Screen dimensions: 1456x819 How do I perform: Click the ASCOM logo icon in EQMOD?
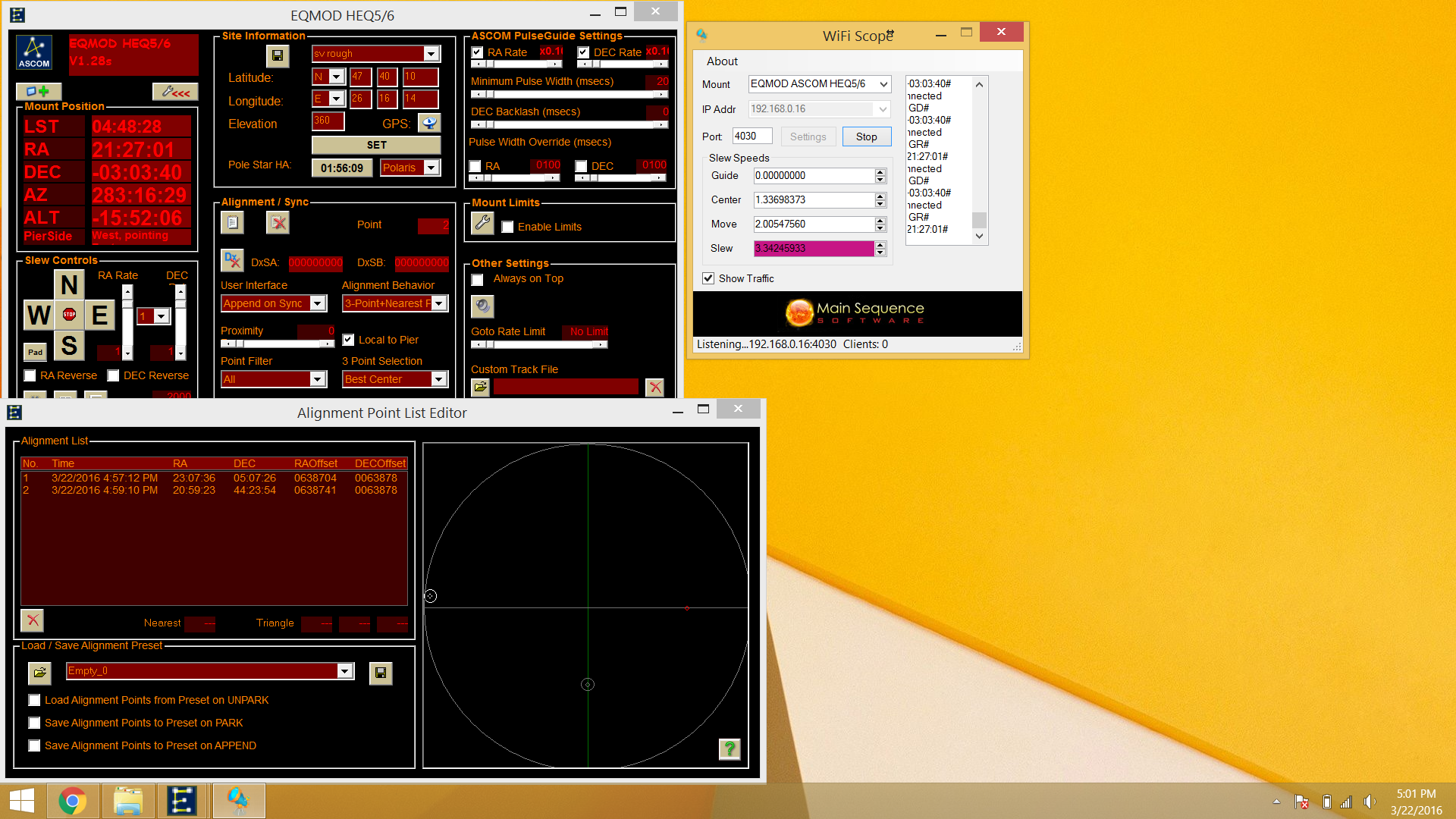[x=34, y=52]
